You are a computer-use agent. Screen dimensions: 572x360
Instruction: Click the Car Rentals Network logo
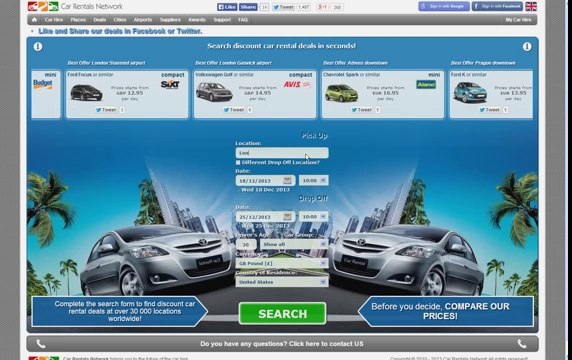(x=75, y=6)
